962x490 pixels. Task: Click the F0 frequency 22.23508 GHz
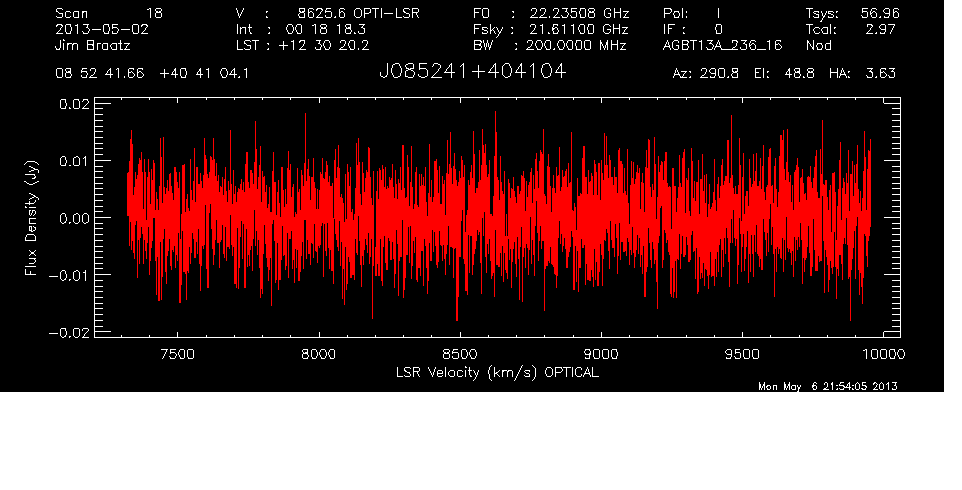580,13
